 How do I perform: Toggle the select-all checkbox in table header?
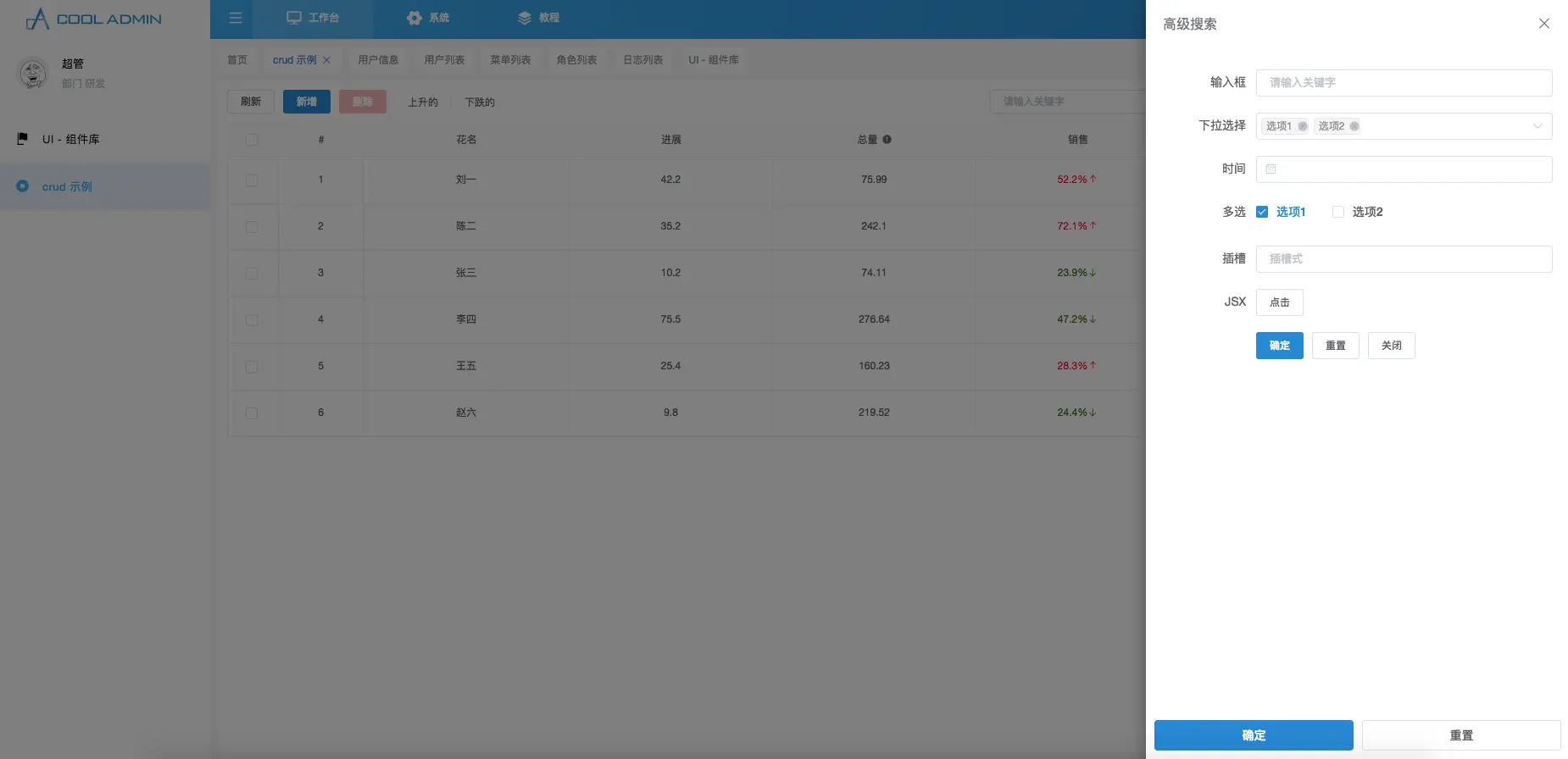pos(252,140)
